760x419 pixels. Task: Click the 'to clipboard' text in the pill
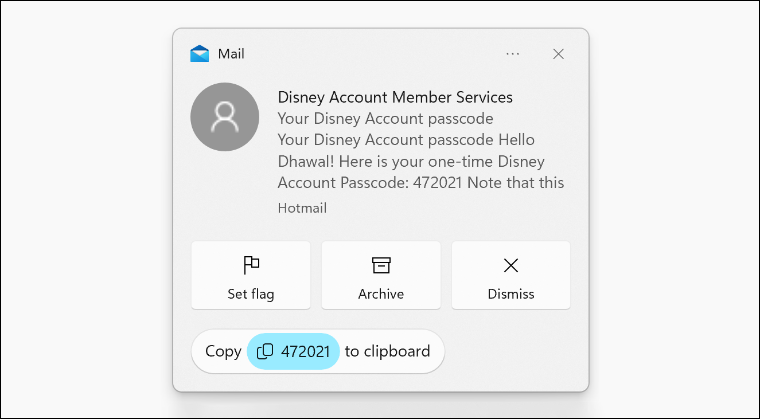(387, 351)
